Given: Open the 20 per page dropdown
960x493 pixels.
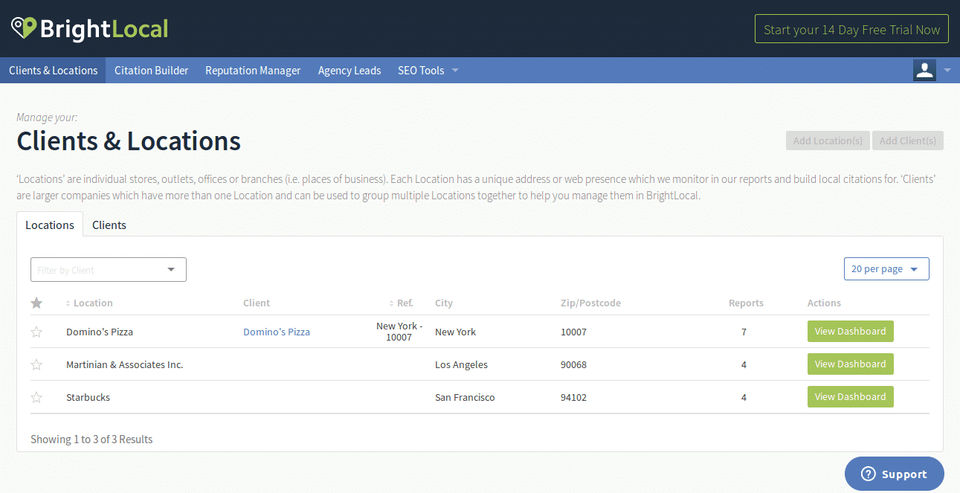Looking at the screenshot, I should click(x=887, y=269).
